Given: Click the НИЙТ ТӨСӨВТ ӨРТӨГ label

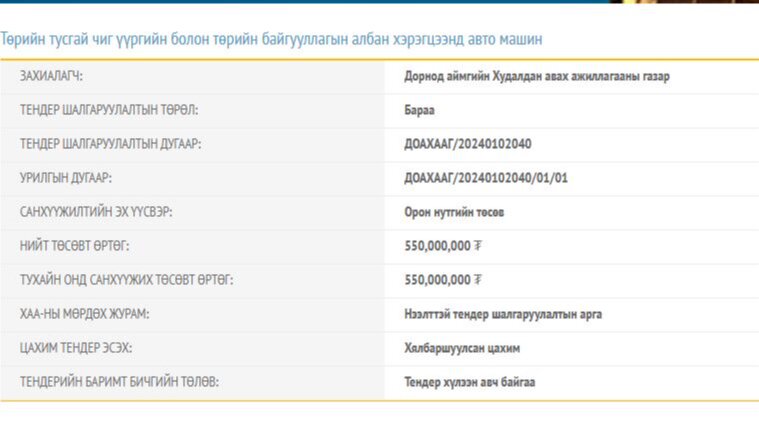Looking at the screenshot, I should [75, 246].
